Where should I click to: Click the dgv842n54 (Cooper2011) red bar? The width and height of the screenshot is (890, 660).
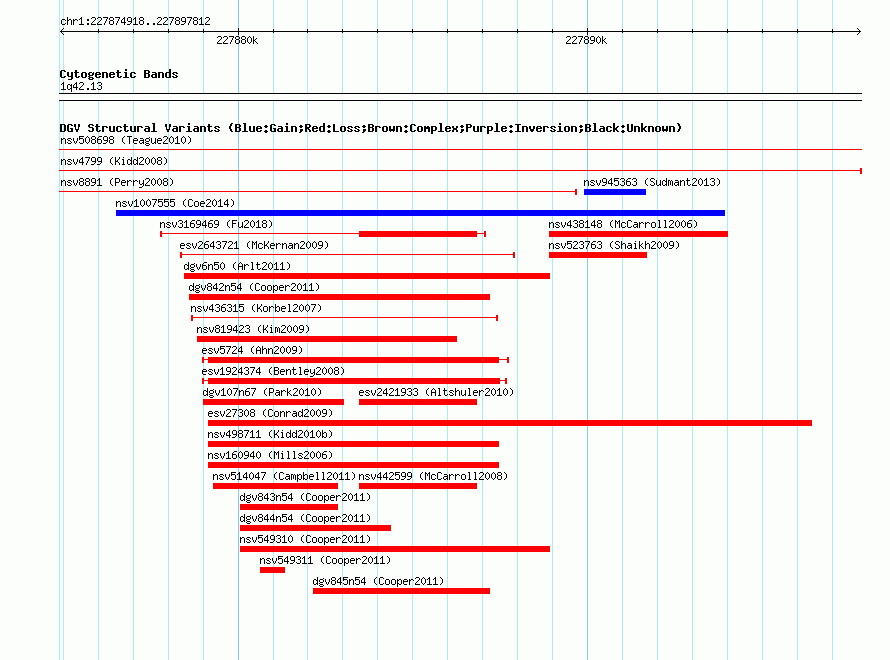click(339, 297)
